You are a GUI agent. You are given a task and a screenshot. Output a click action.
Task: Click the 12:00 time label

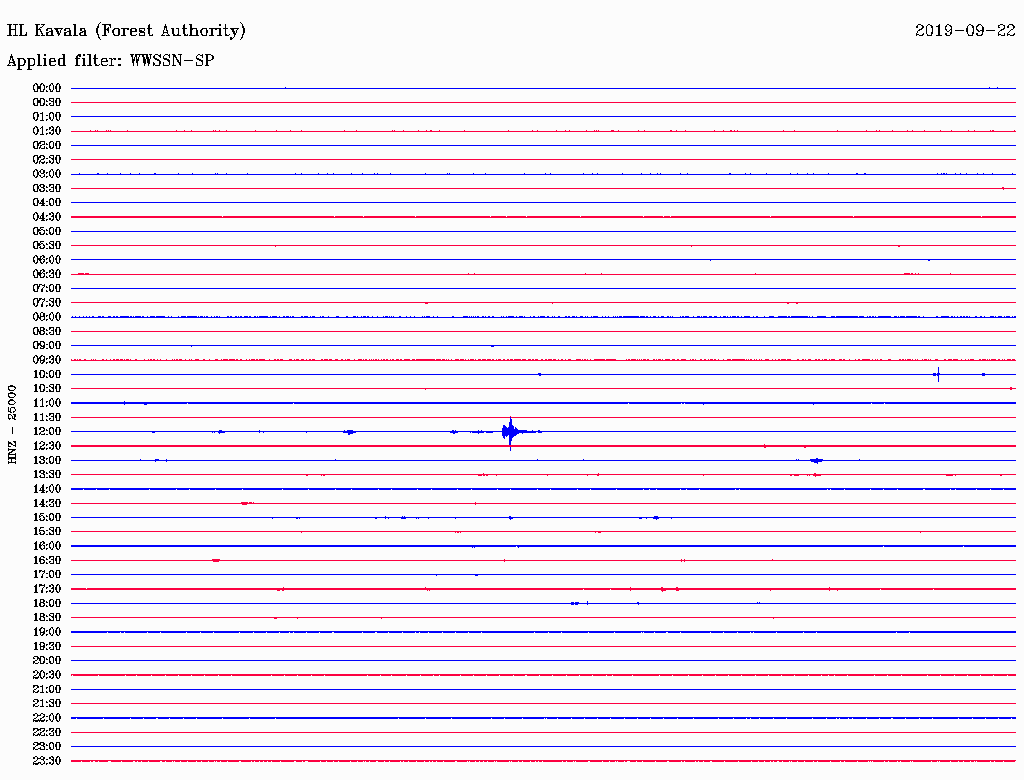click(x=47, y=431)
